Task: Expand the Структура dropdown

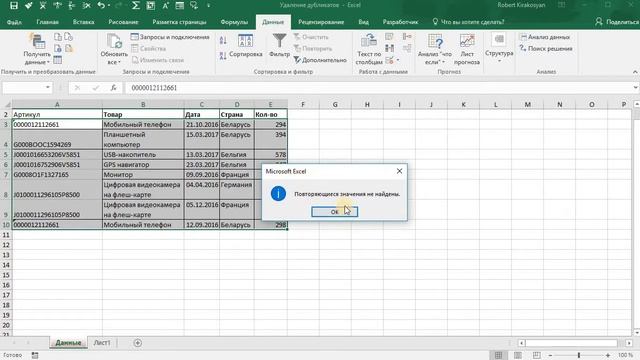Action: 499,48
